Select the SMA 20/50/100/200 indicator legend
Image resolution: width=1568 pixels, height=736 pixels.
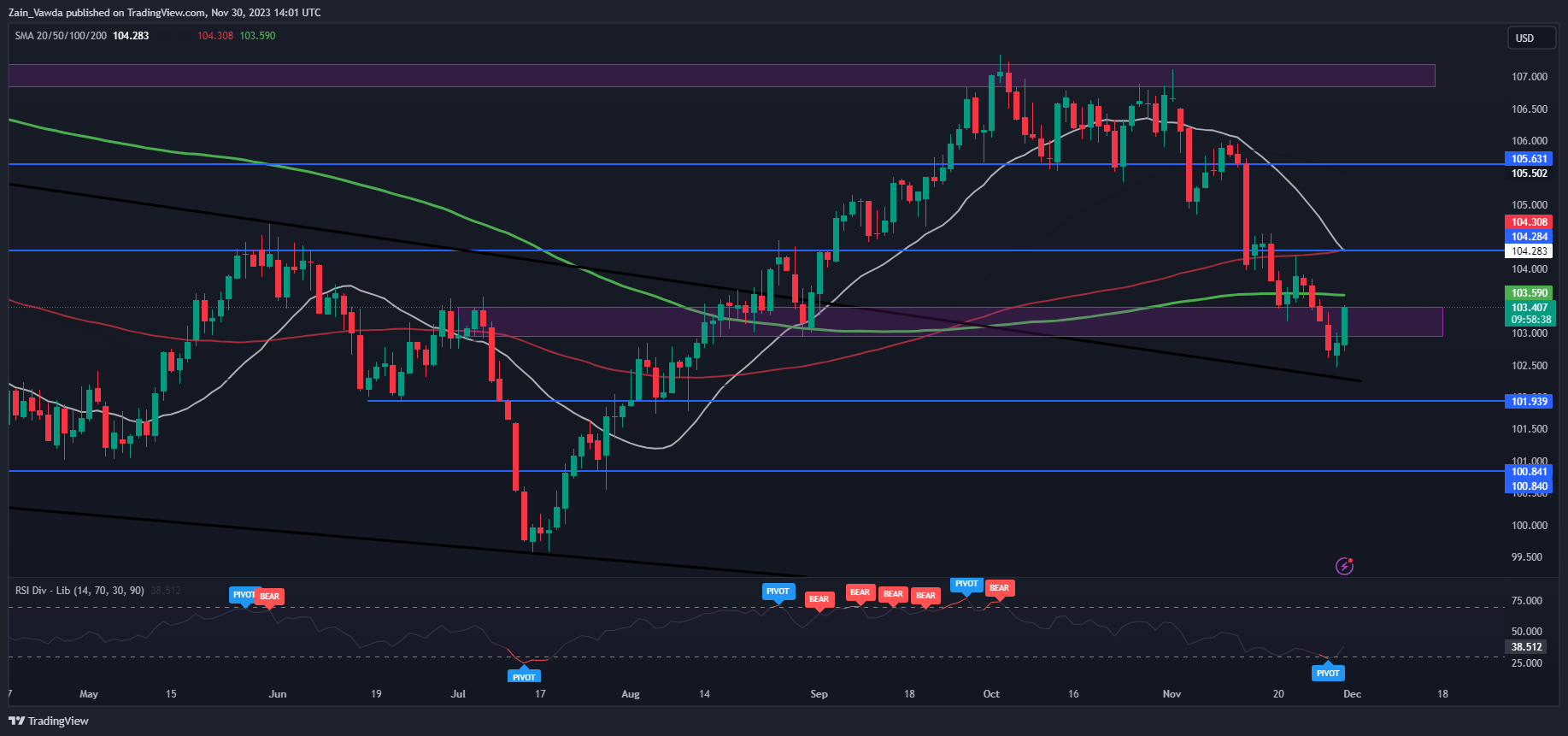pos(61,36)
